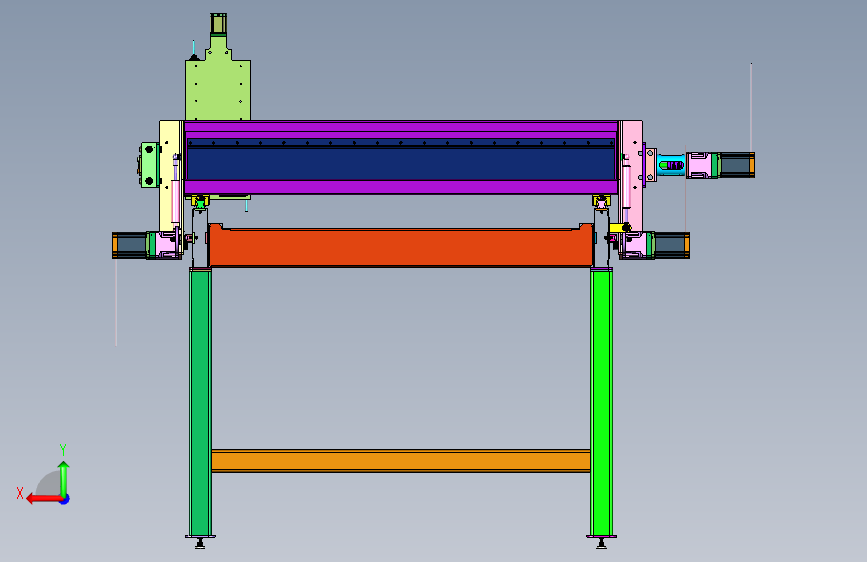
Task: Select the light green Z-axis carriage plate
Action: (218, 89)
